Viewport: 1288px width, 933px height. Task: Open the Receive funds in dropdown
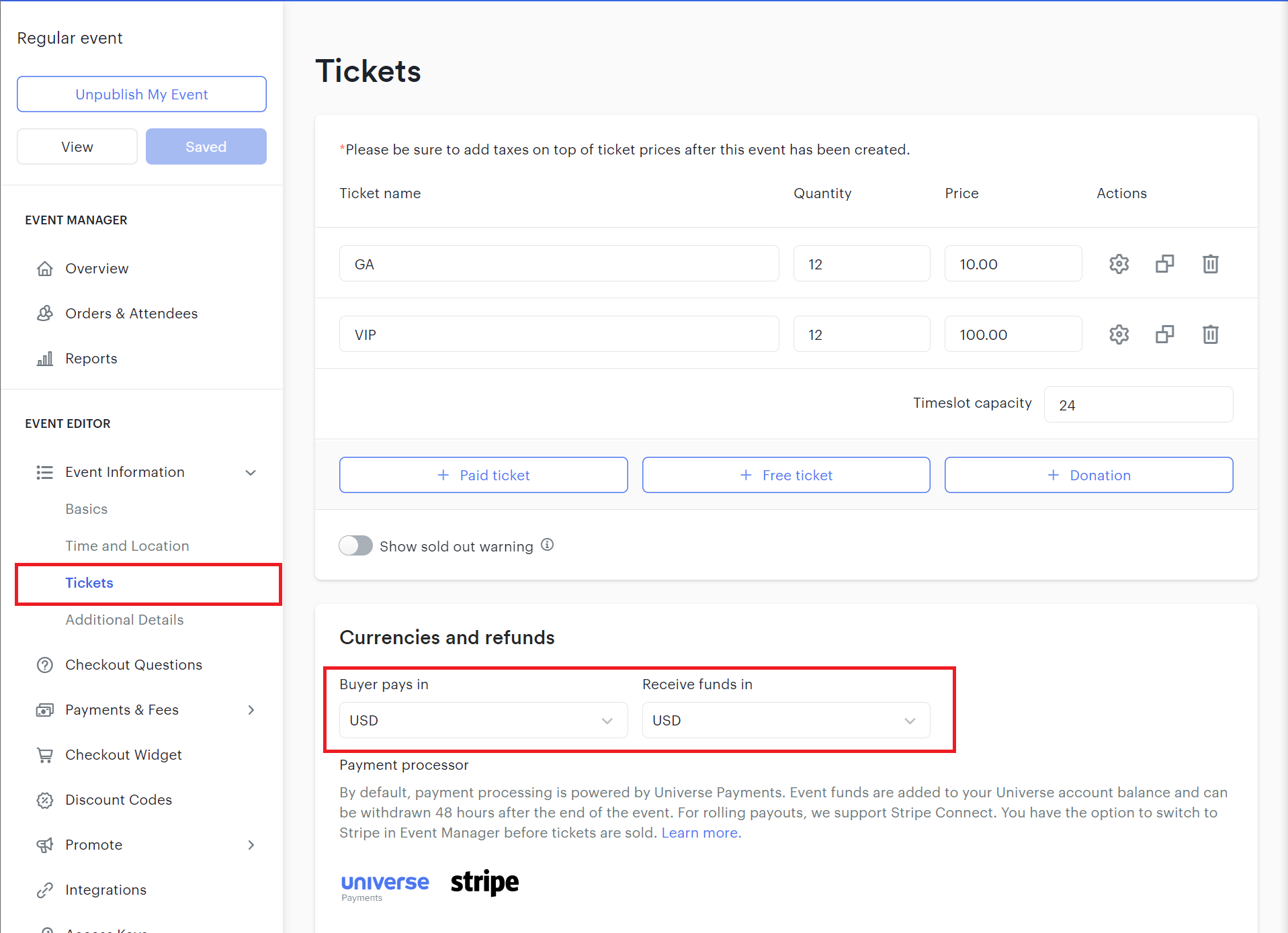point(785,720)
